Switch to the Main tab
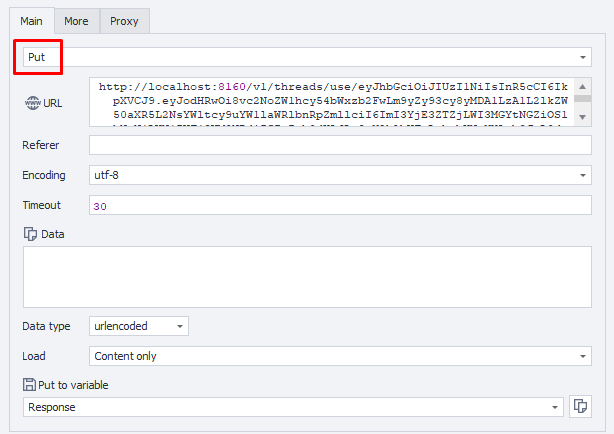This screenshot has height=434, width=614. (x=32, y=20)
